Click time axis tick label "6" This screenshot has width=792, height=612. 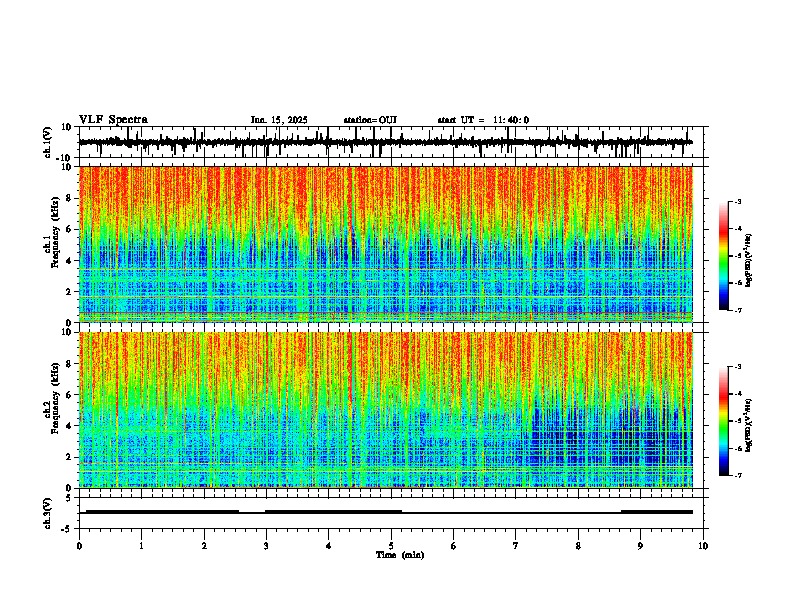(x=454, y=546)
